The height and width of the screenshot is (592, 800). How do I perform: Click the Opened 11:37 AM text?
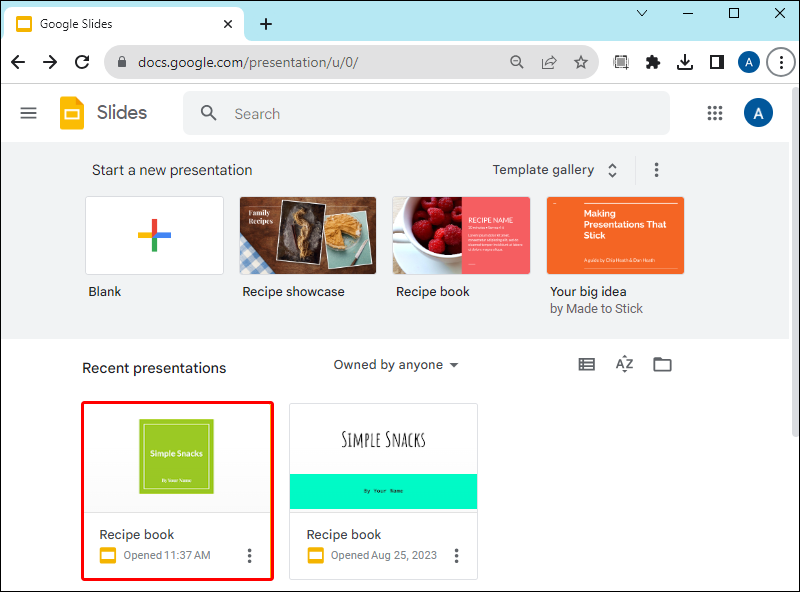(x=167, y=555)
